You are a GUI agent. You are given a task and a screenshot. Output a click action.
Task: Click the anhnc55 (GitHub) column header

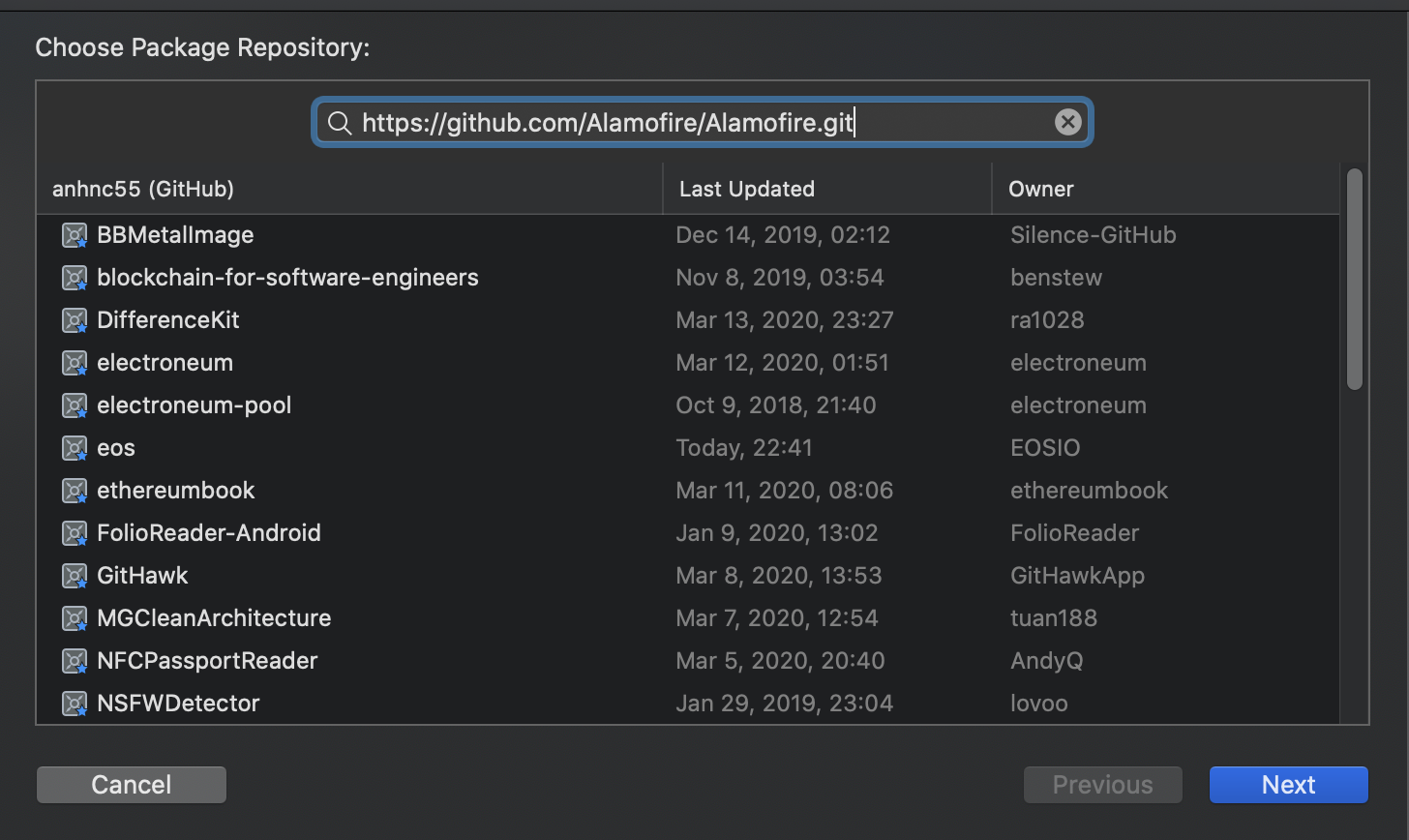click(143, 189)
